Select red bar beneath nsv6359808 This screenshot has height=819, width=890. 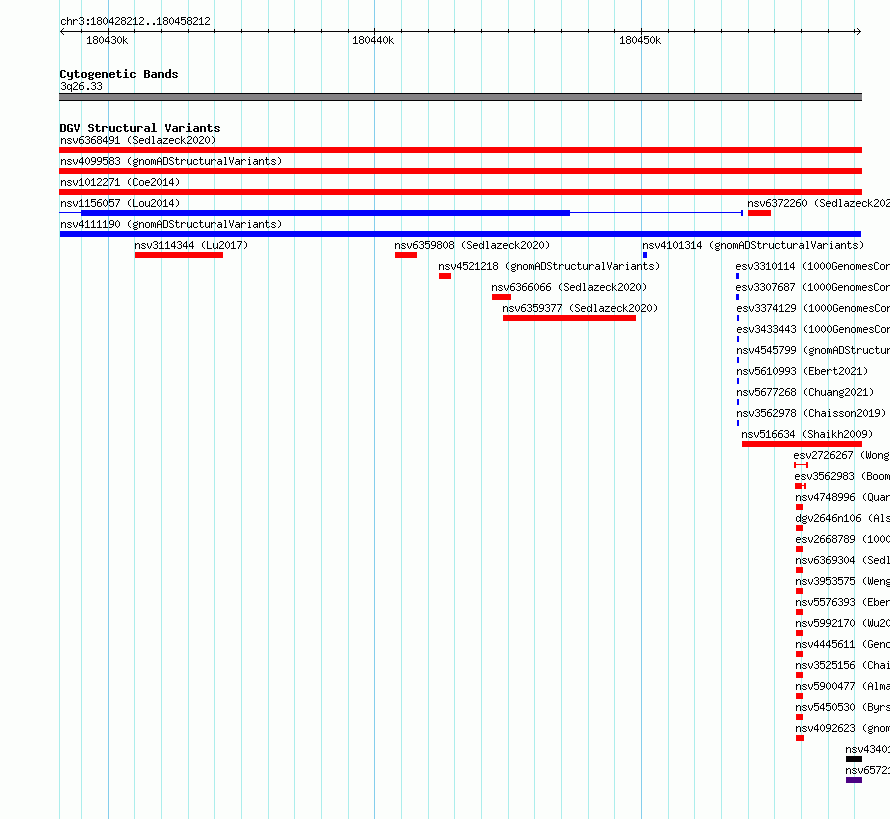(x=406, y=255)
